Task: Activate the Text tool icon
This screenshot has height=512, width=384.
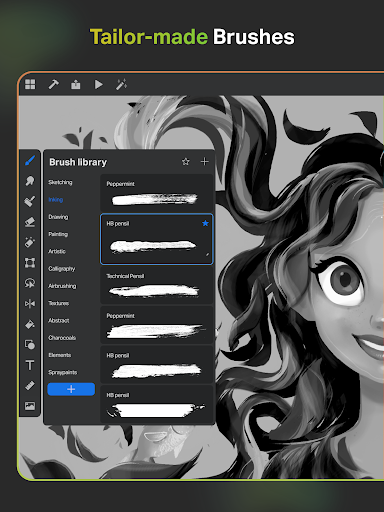Action: click(x=30, y=365)
